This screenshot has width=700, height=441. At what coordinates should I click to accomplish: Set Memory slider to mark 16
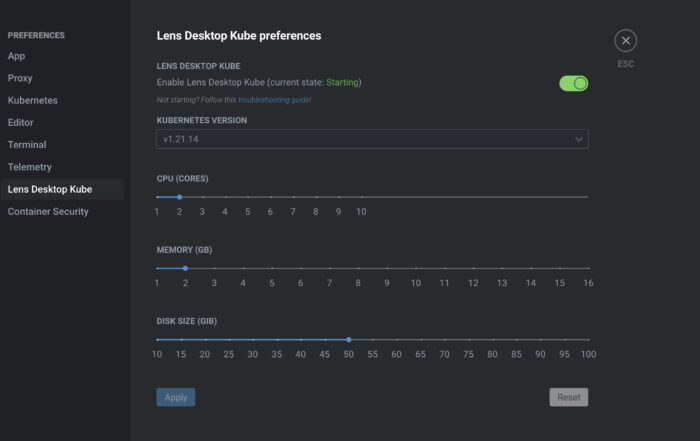[588, 268]
